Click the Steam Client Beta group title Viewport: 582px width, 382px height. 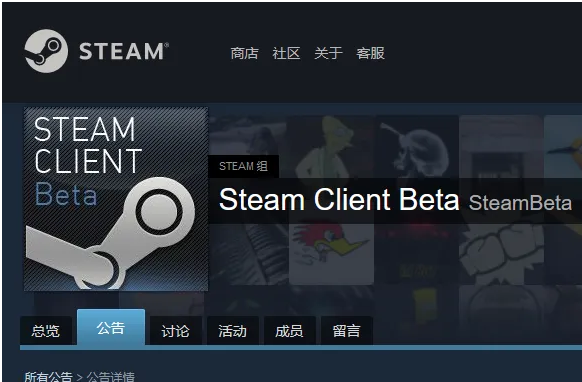pyautogui.click(x=339, y=200)
